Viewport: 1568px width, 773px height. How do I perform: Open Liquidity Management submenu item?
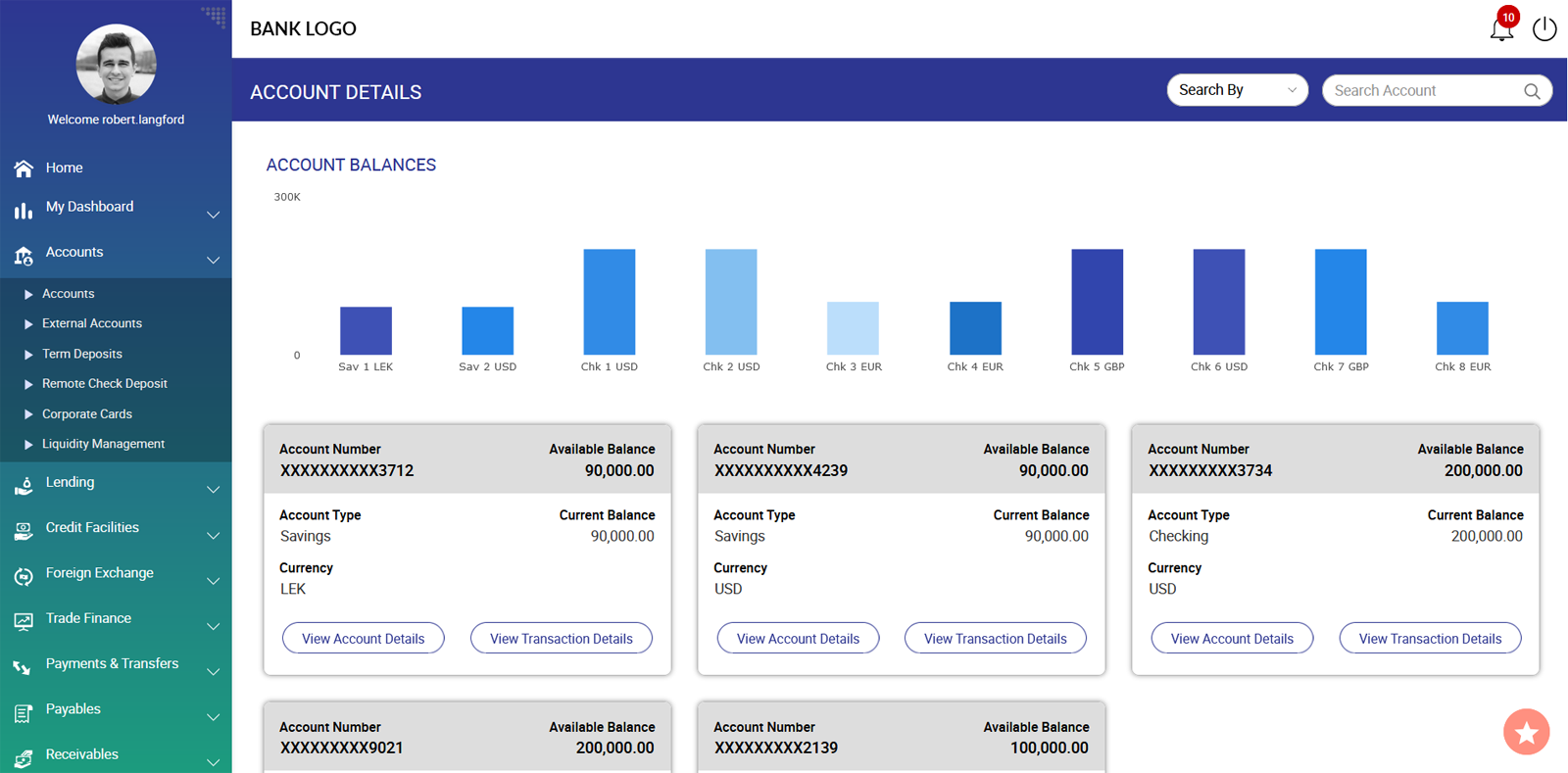[103, 444]
